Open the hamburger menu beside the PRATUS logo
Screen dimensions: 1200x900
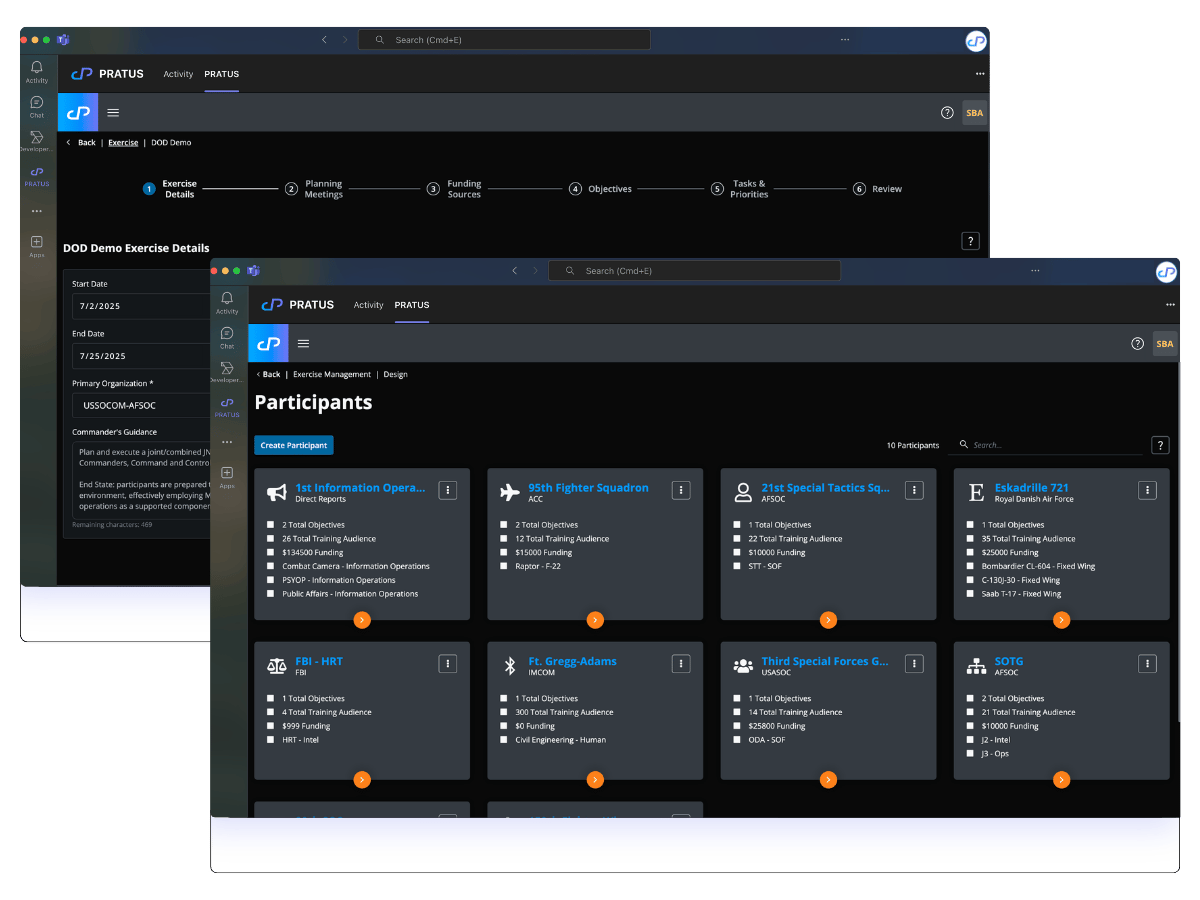click(x=303, y=343)
